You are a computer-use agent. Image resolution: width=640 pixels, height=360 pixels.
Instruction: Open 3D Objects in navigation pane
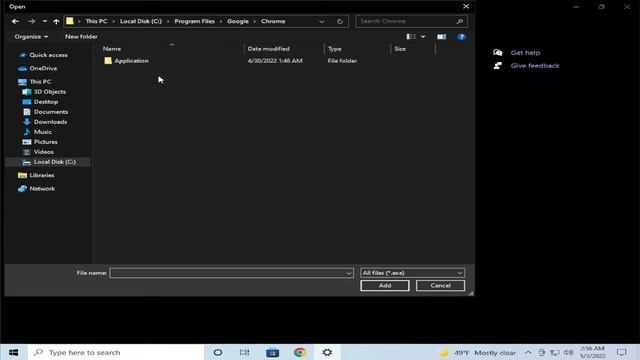(x=49, y=92)
